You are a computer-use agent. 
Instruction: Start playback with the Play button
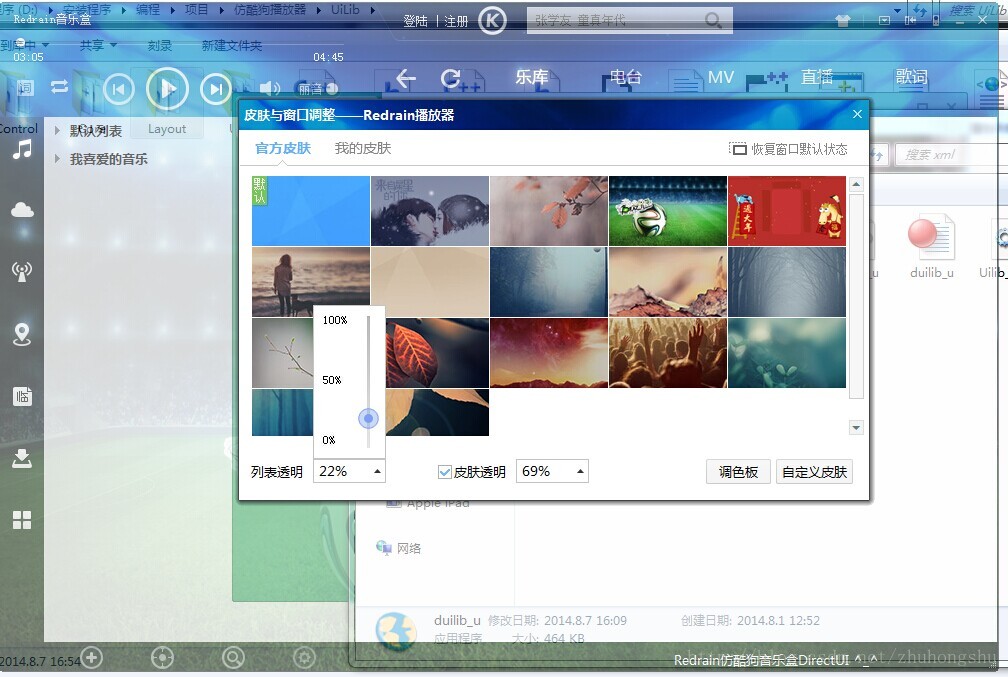[x=167, y=89]
